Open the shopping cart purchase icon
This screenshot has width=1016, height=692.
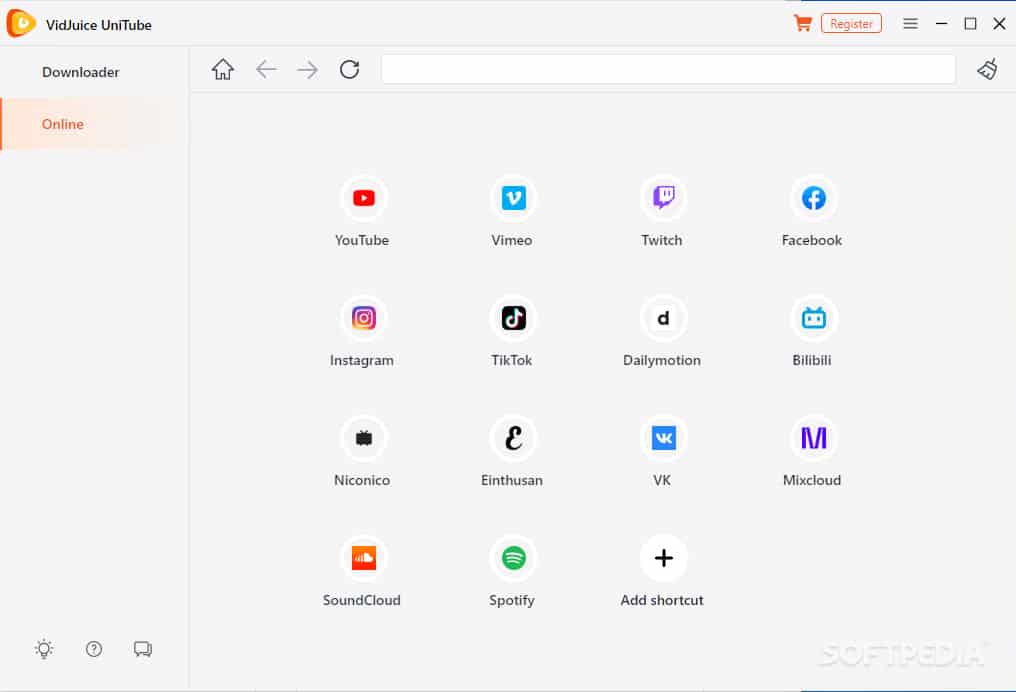(x=803, y=24)
